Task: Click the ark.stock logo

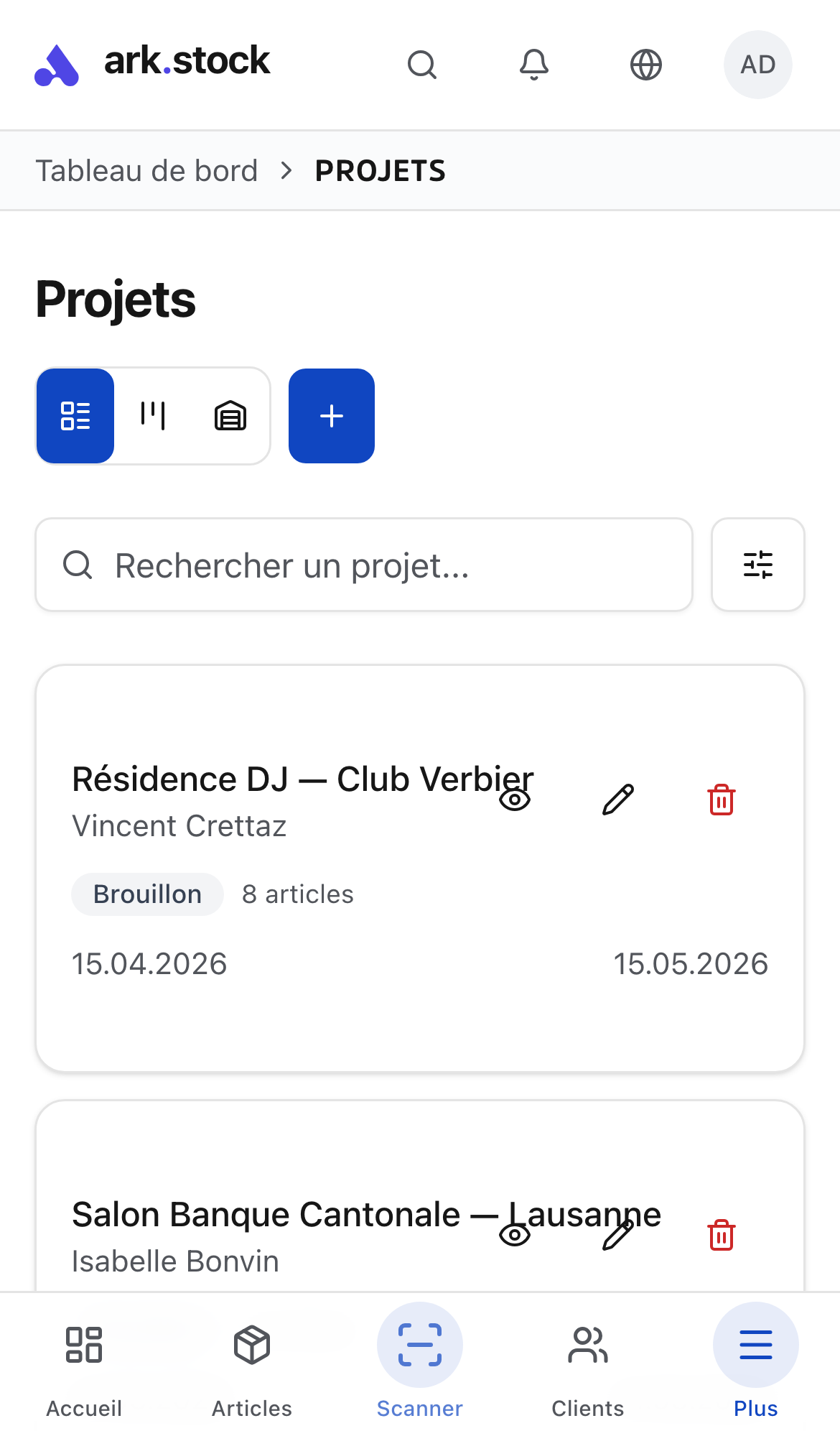Action: tap(152, 63)
